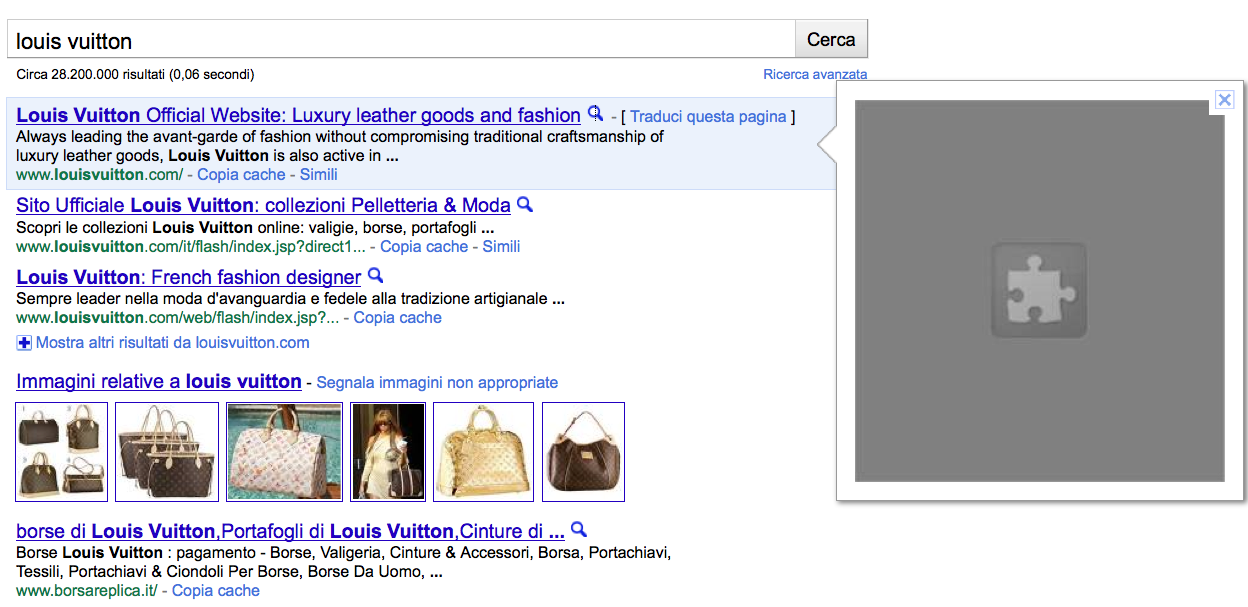1248x607 pixels.
Task: Select thumbnail of woman carrying a bag
Action: (388, 451)
